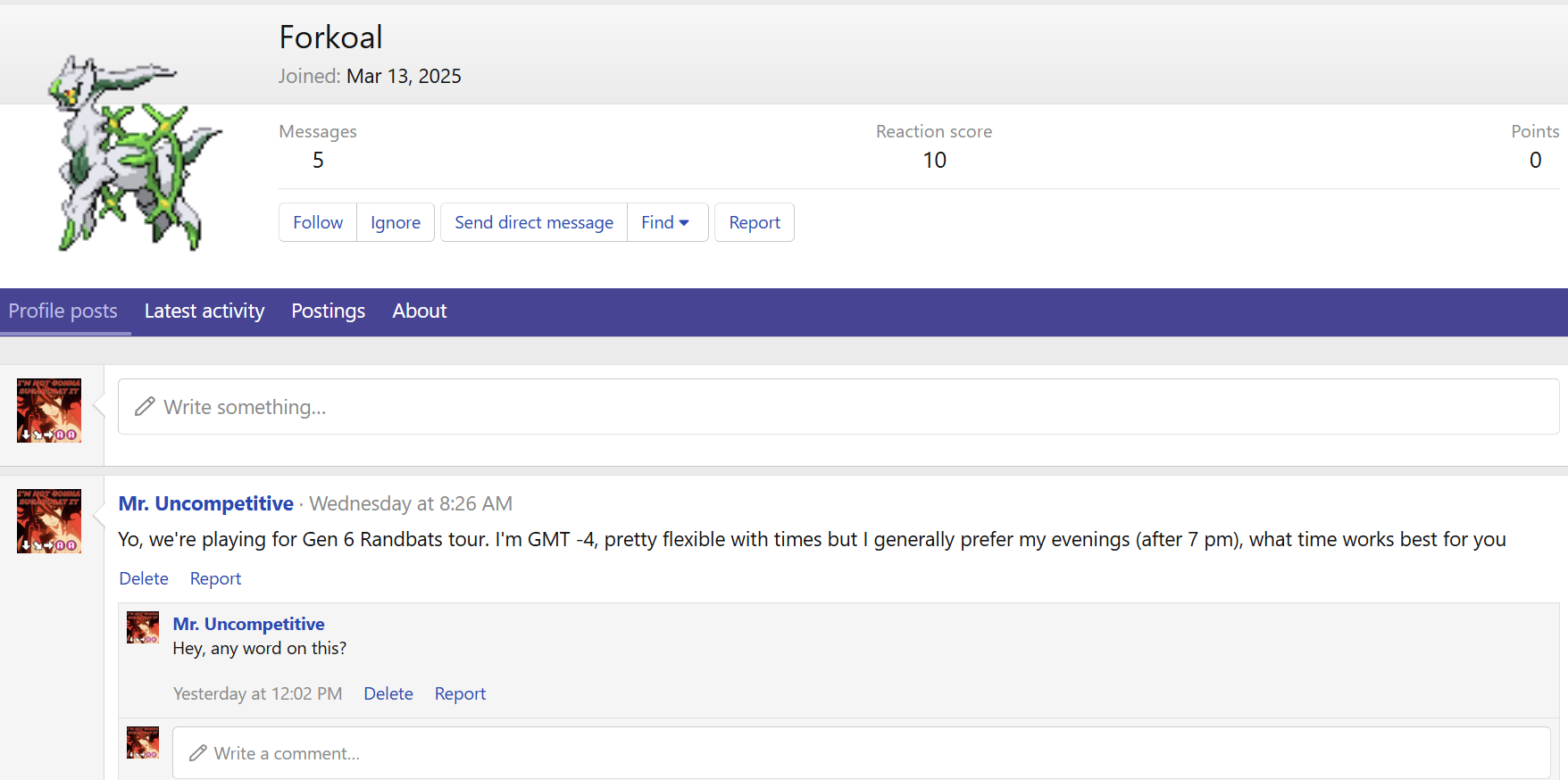Report the Gen 6 Randbats profile post

tap(215, 578)
